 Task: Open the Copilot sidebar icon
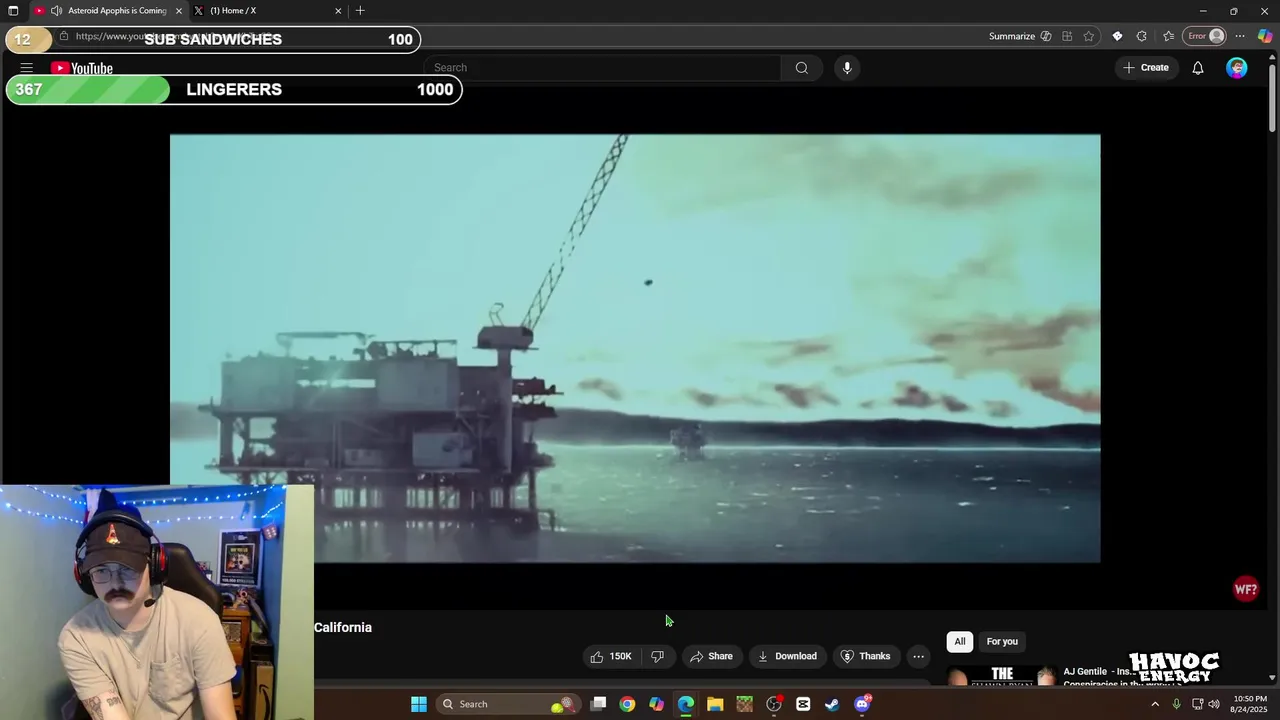(1265, 36)
